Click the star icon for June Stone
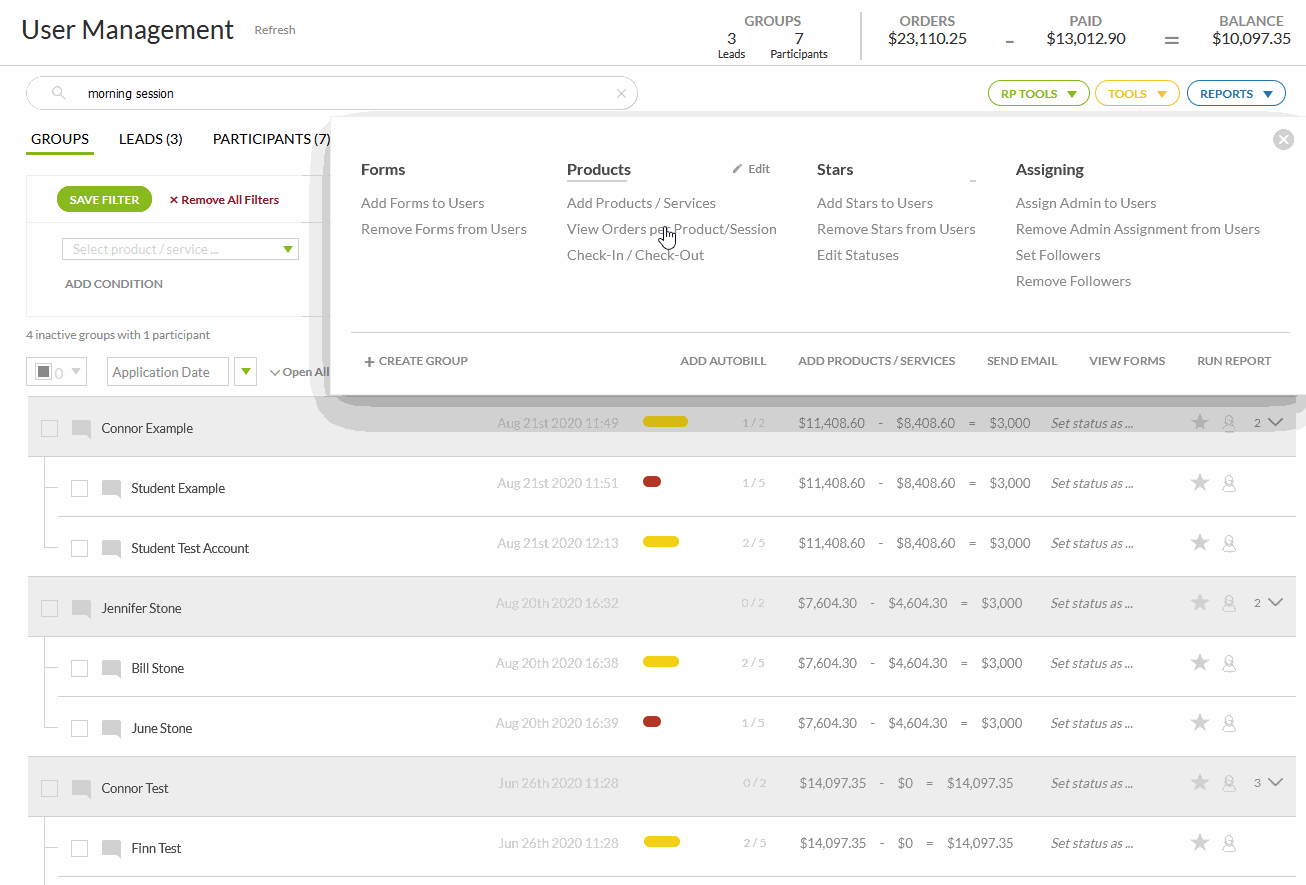The image size is (1306, 885). pyautogui.click(x=1200, y=723)
